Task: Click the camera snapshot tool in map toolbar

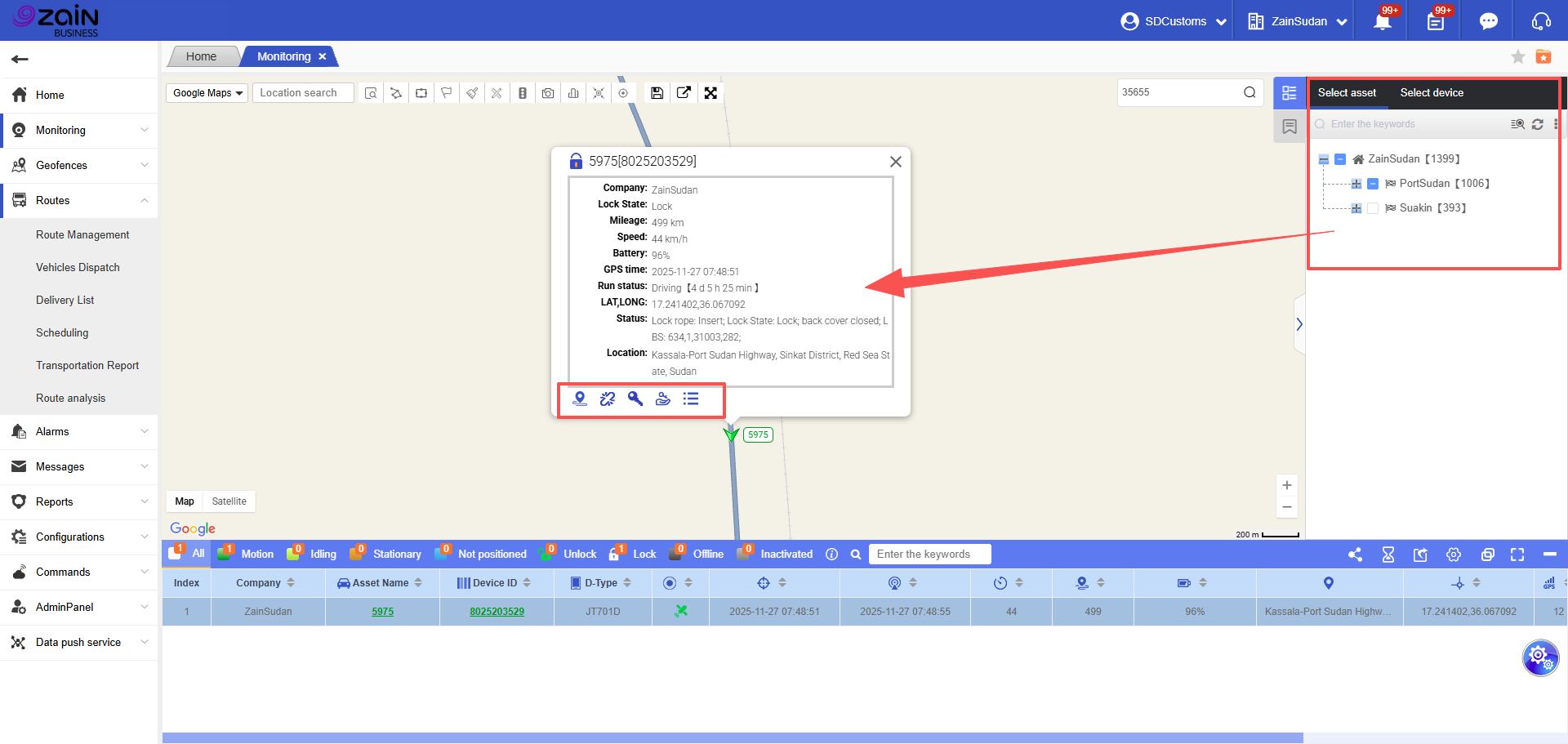Action: [548, 93]
